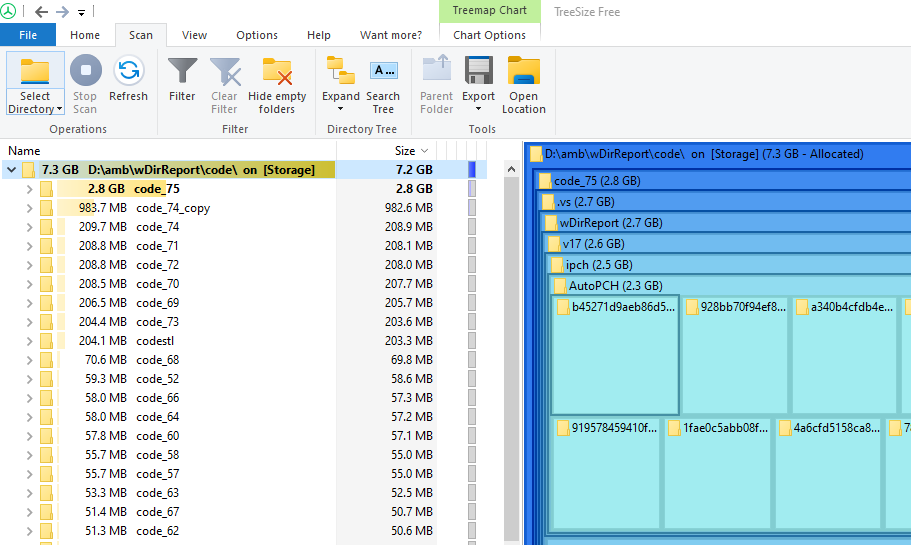Open the Help tab
The width and height of the screenshot is (911, 545).
318,35
